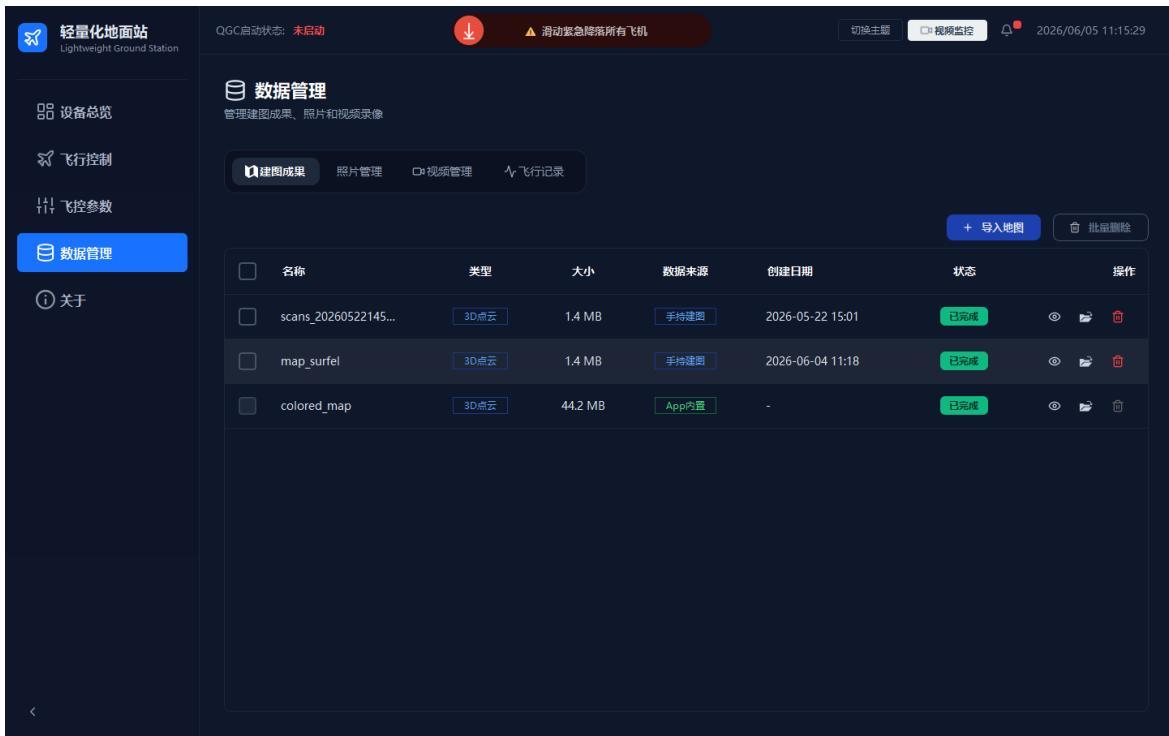This screenshot has height=736, width=1169.
Task: Switch to the 建图成果 tab
Action: (275, 172)
